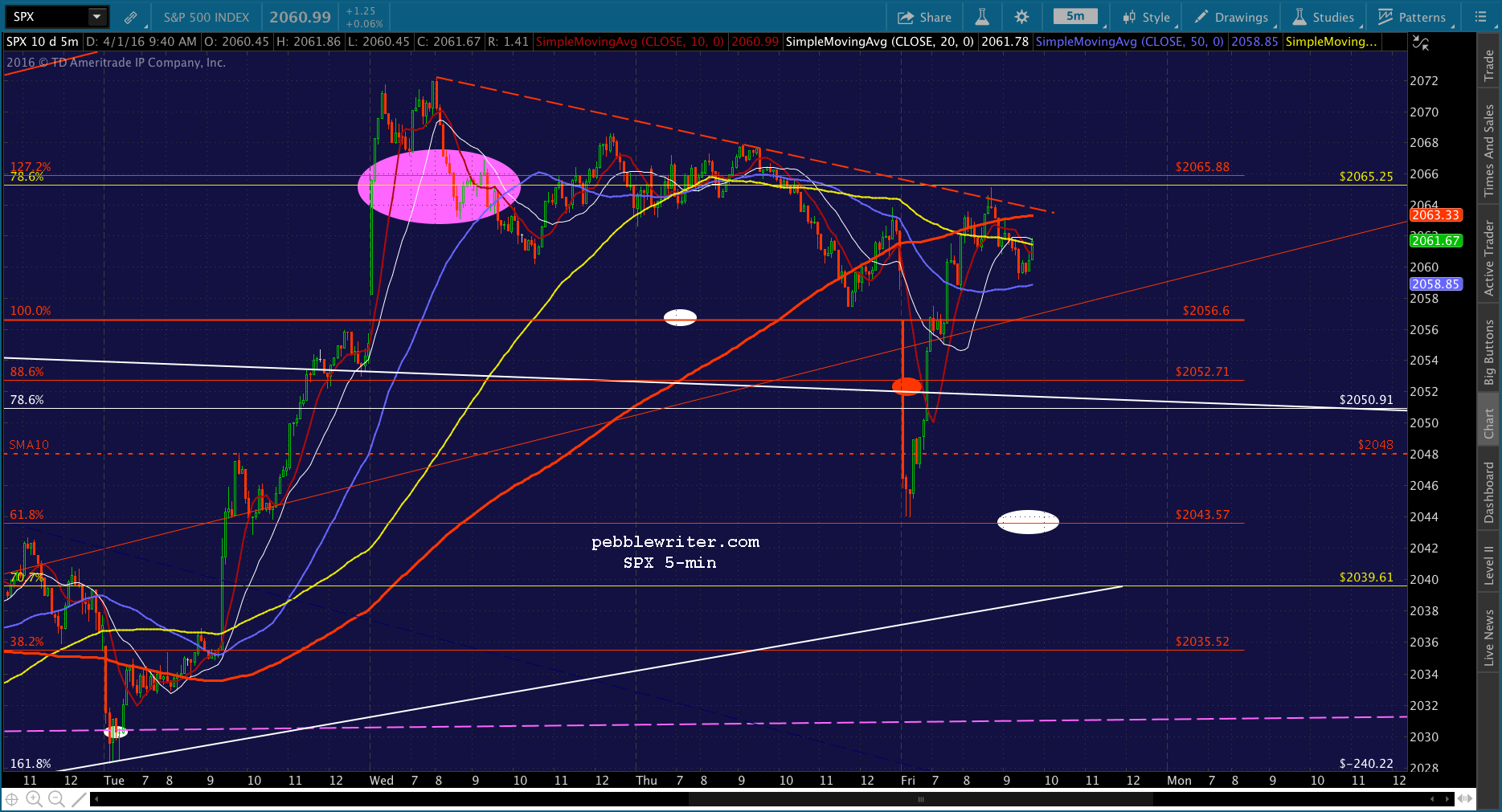Click the green 2061.67 price bubble
Screen dimensions: 1502x812
(1435, 241)
